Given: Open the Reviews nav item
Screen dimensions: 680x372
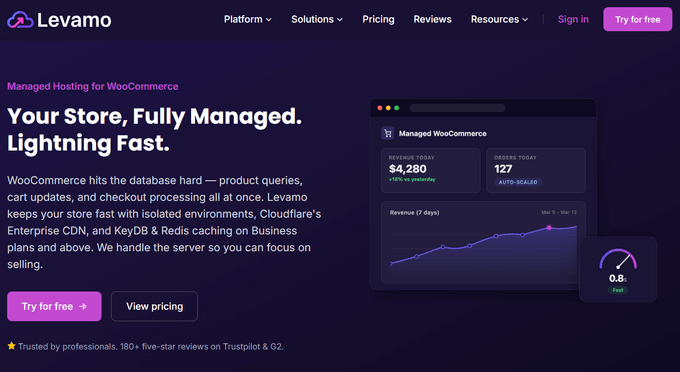Looking at the screenshot, I should (432, 20).
